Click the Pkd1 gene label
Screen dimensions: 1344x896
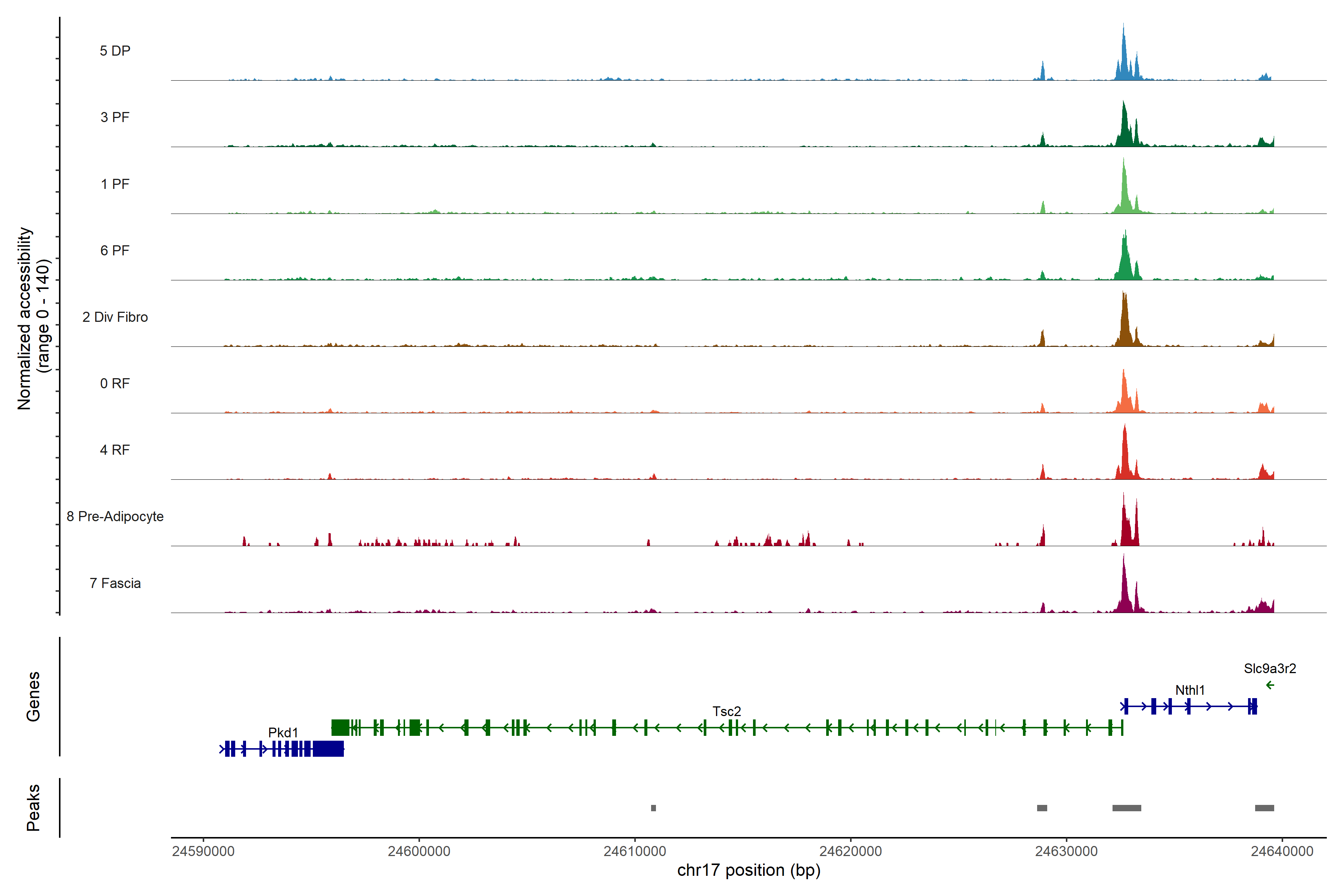[x=283, y=732]
